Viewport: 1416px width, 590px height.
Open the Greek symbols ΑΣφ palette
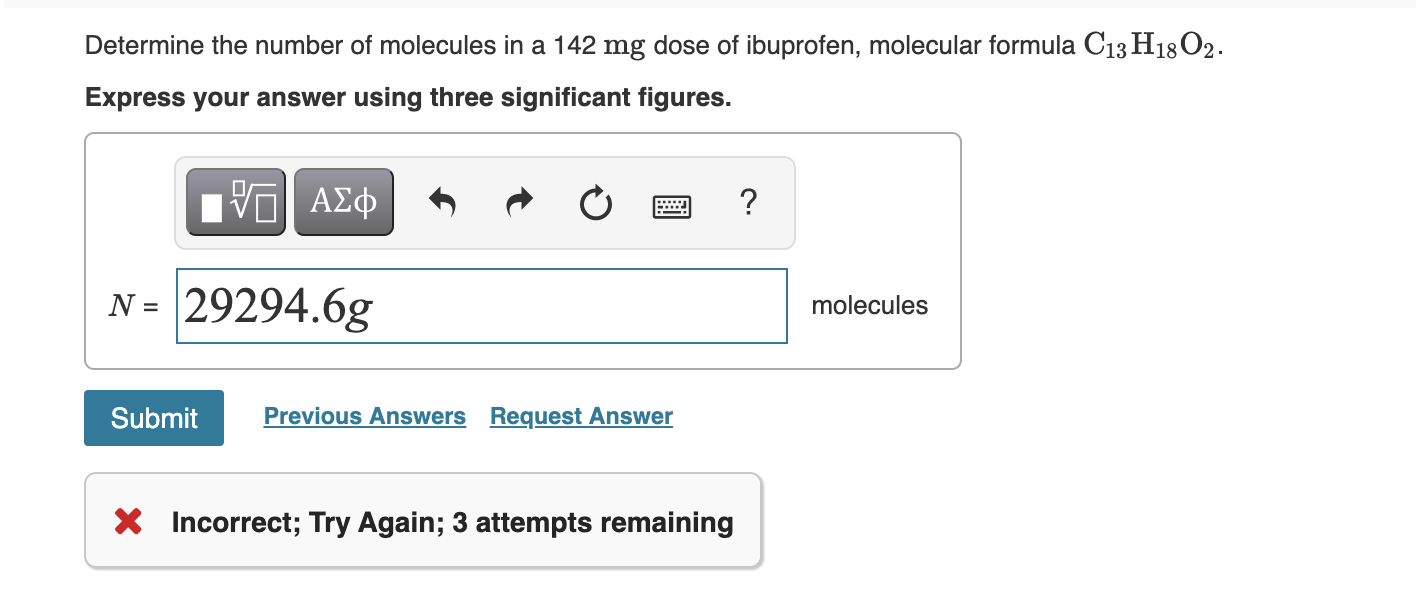343,200
